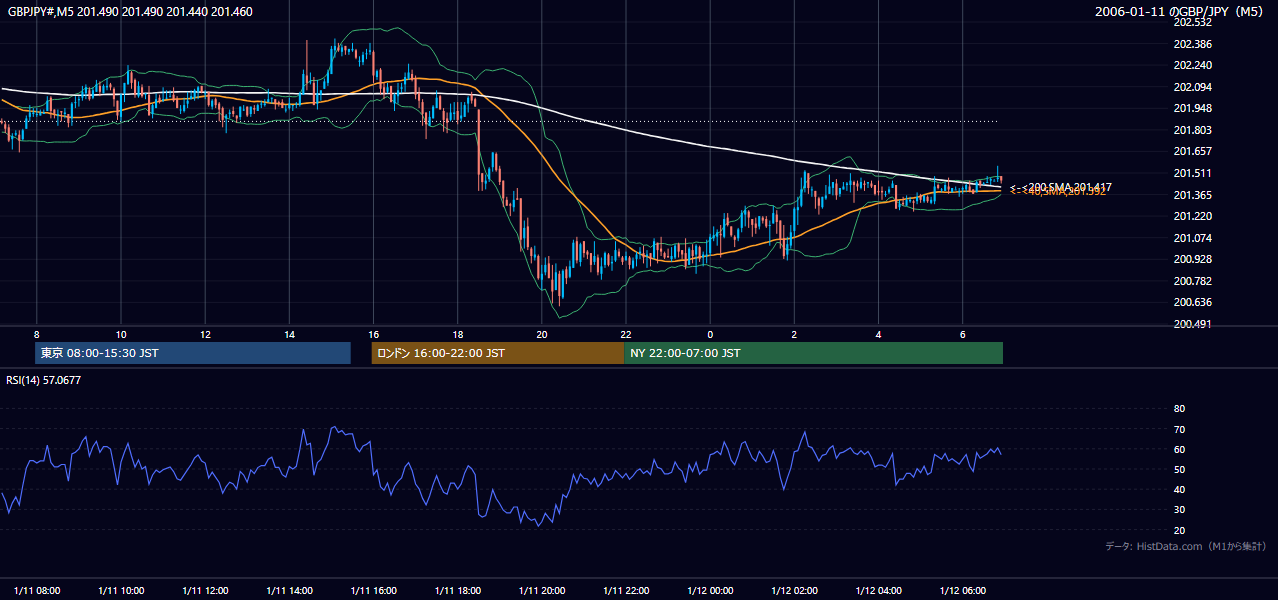Click hour label 10 under the price chart

121,334
